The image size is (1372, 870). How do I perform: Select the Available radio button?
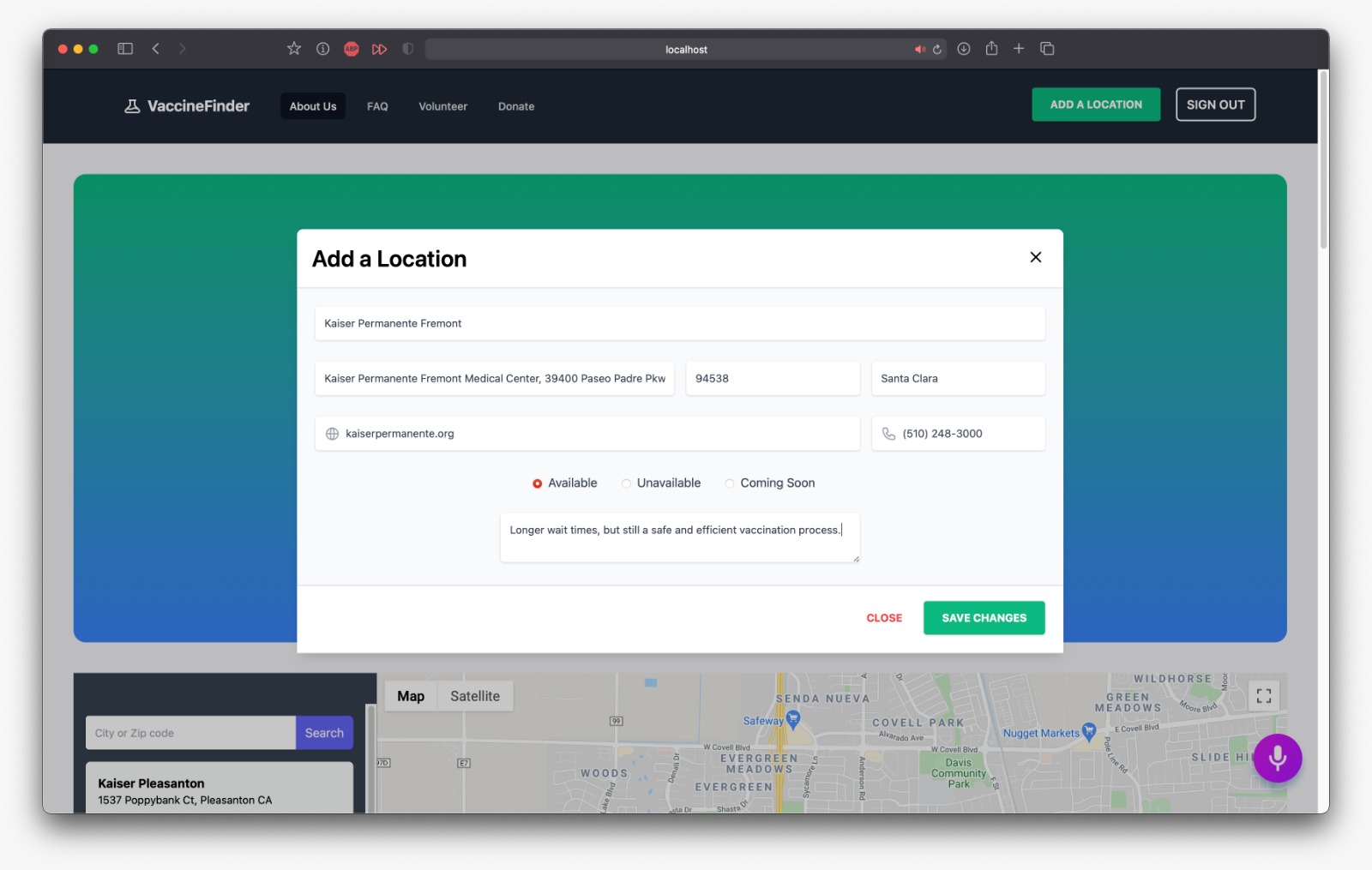538,483
